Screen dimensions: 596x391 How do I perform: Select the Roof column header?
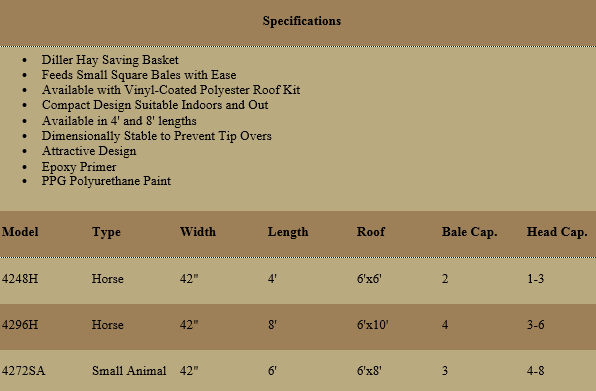[x=371, y=232]
